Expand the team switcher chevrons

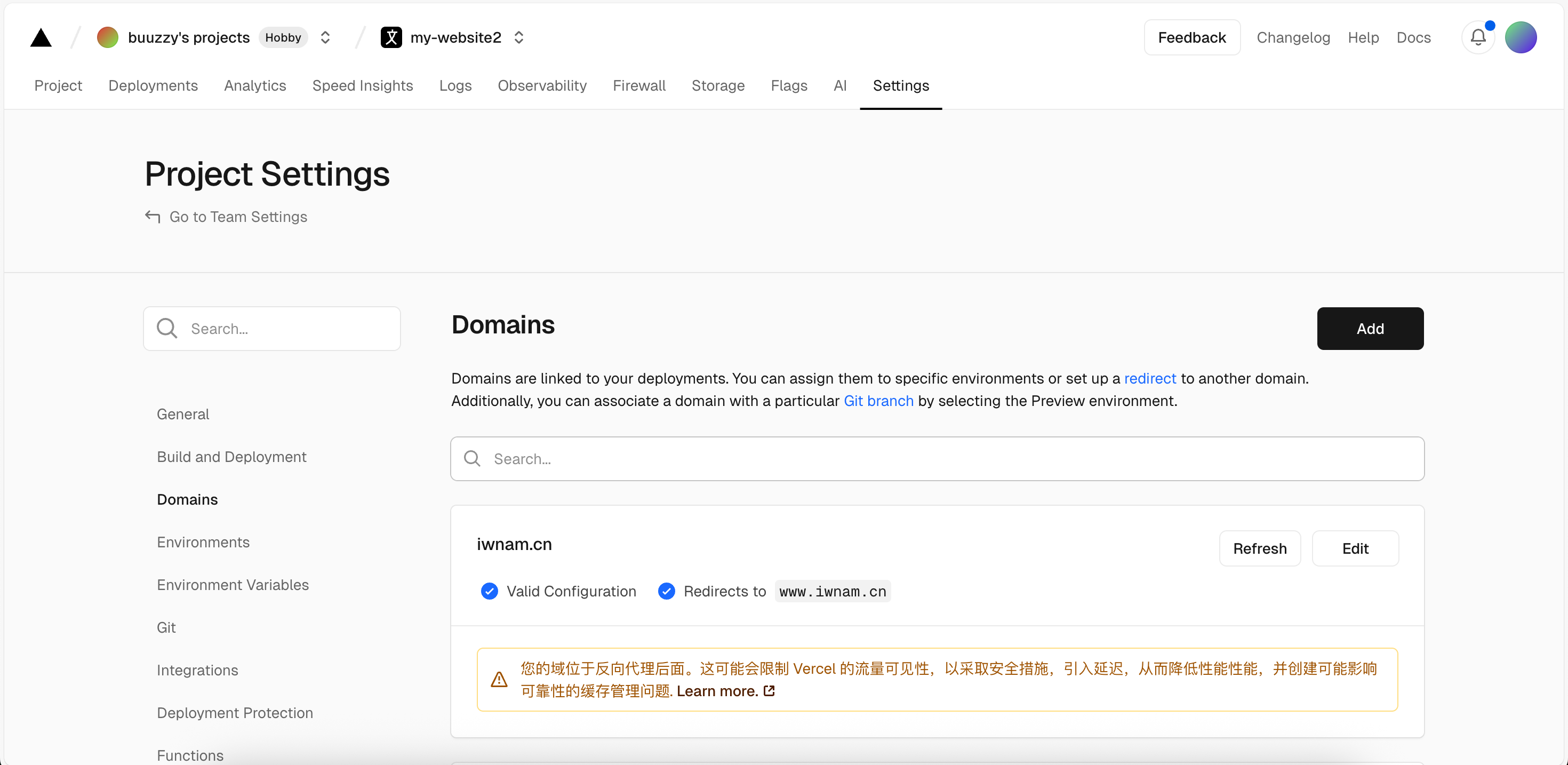pyautogui.click(x=325, y=38)
